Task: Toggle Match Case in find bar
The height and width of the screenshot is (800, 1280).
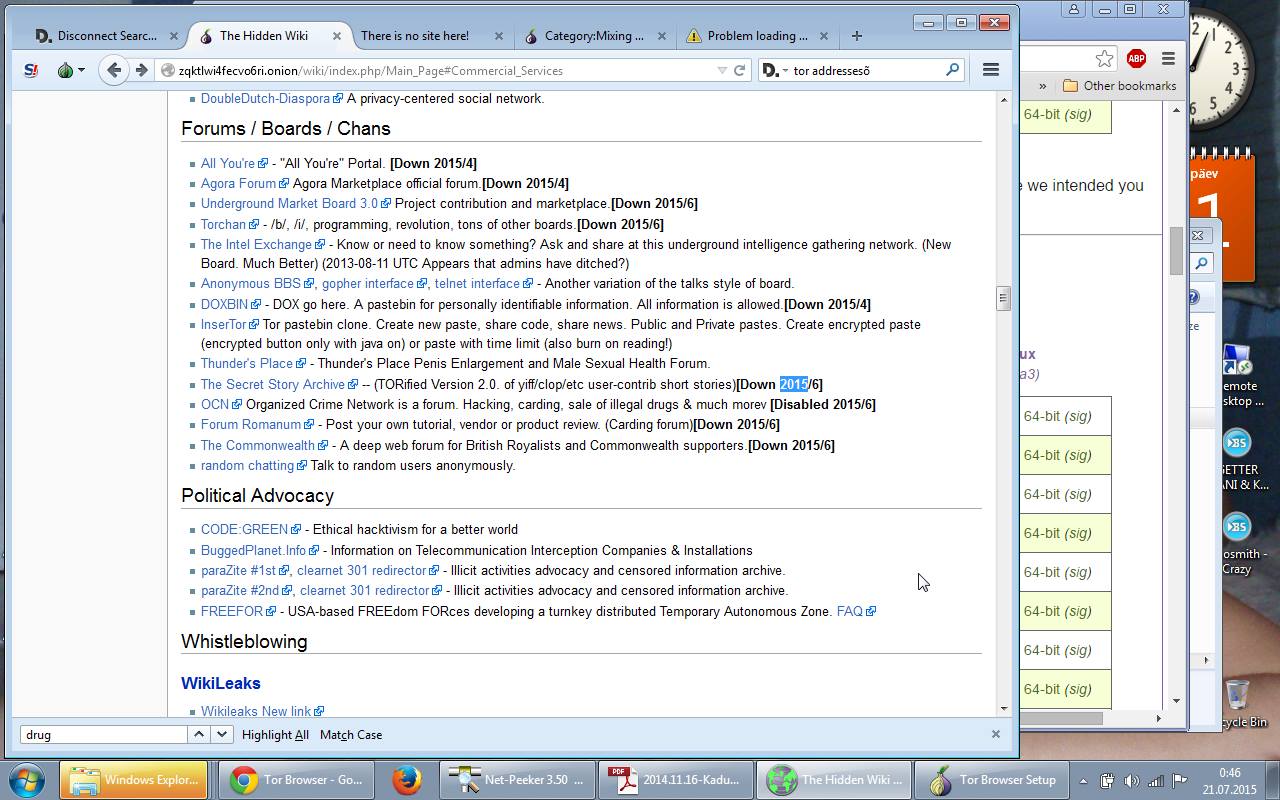Action: click(x=351, y=735)
